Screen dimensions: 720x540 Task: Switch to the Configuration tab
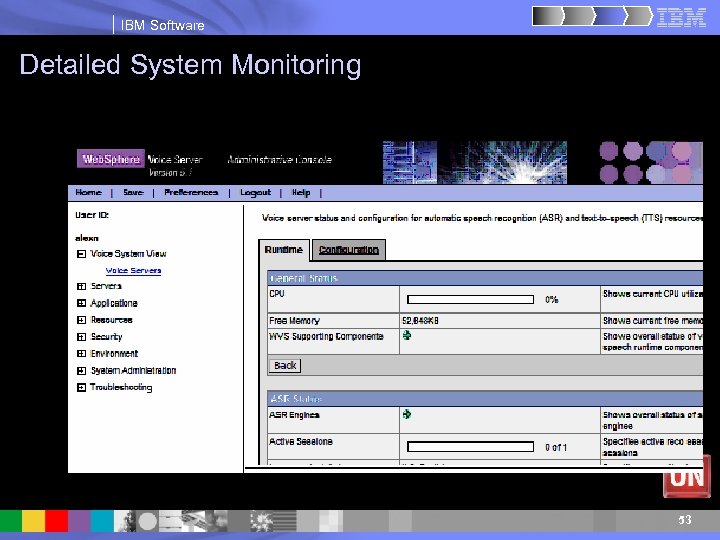click(349, 250)
